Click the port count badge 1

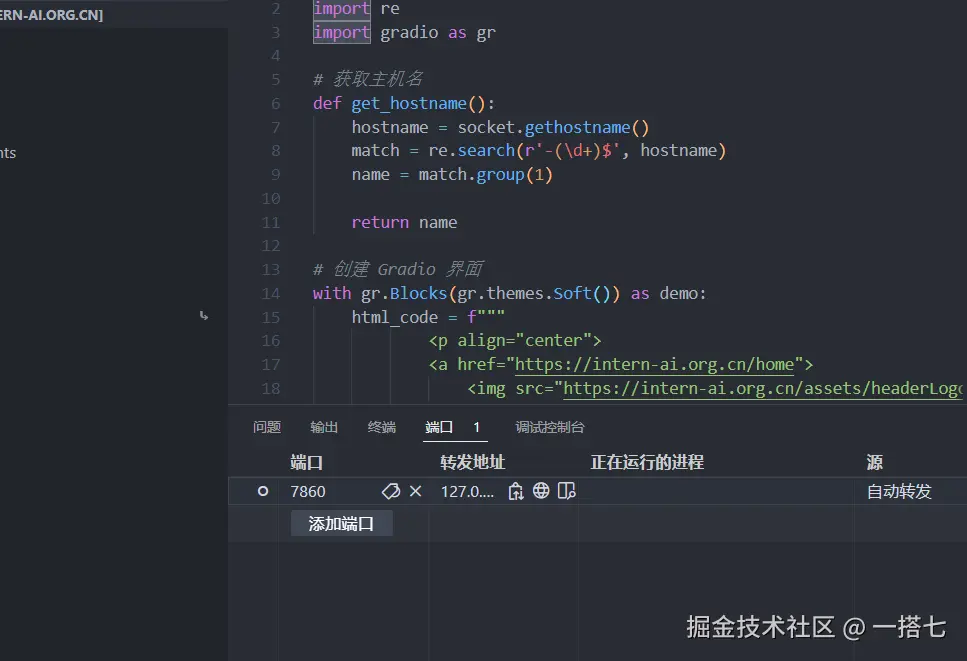pyautogui.click(x=477, y=427)
